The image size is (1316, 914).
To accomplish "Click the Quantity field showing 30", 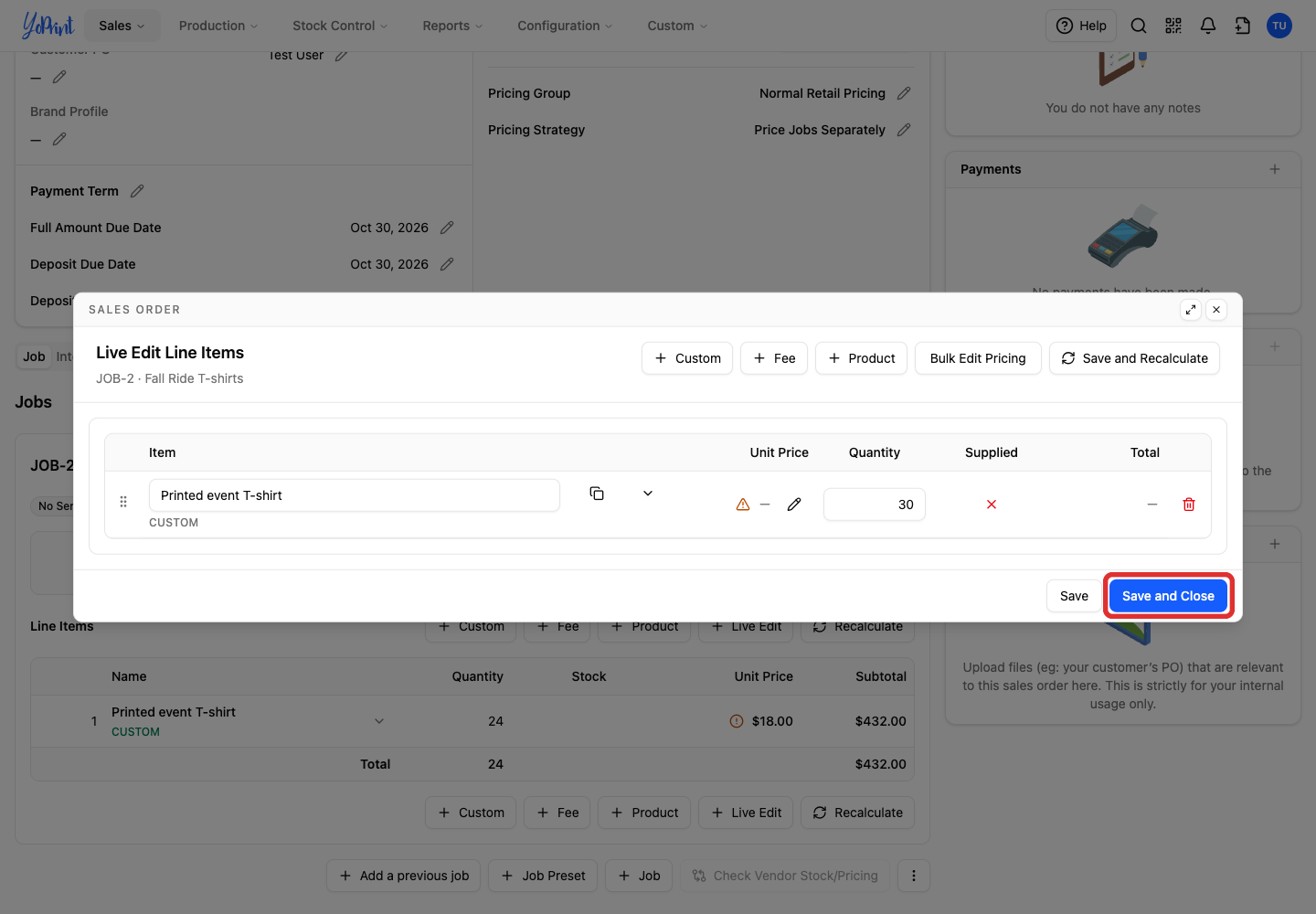I will [x=875, y=505].
